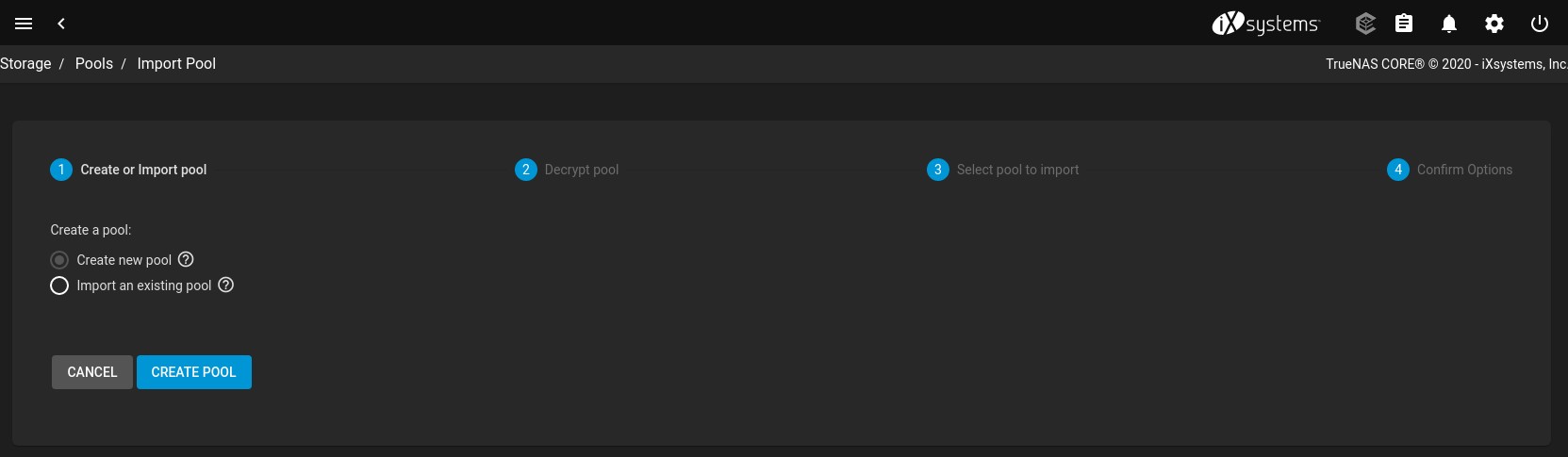Select step 1 Create or Import pool

point(129,170)
